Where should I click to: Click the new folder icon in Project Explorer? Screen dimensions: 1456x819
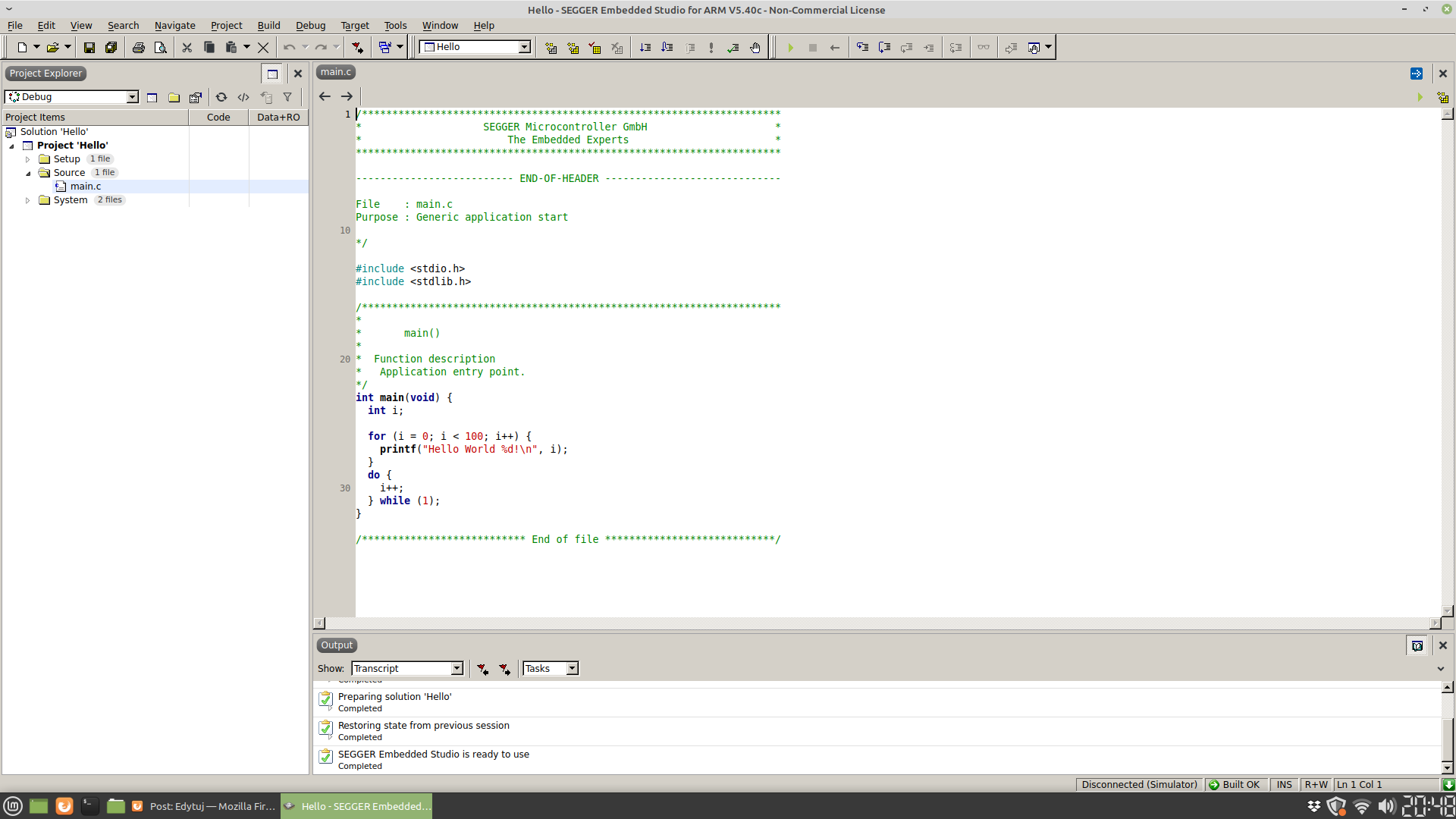point(174,97)
